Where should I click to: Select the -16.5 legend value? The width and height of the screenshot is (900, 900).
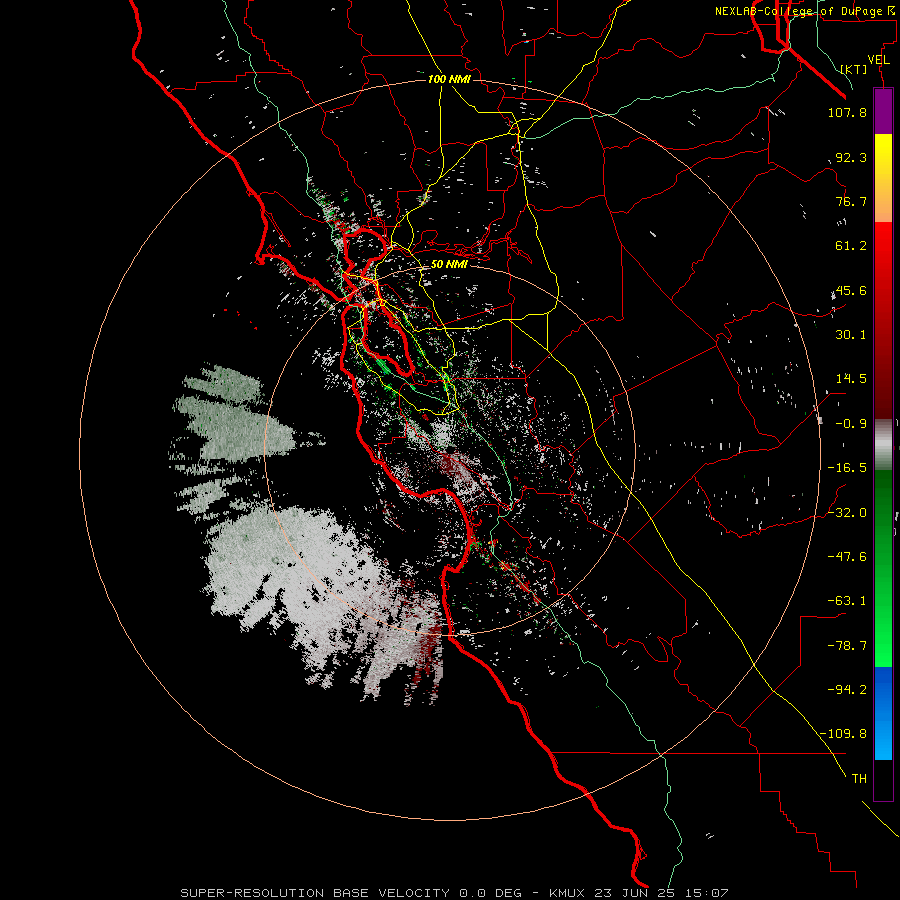click(847, 468)
